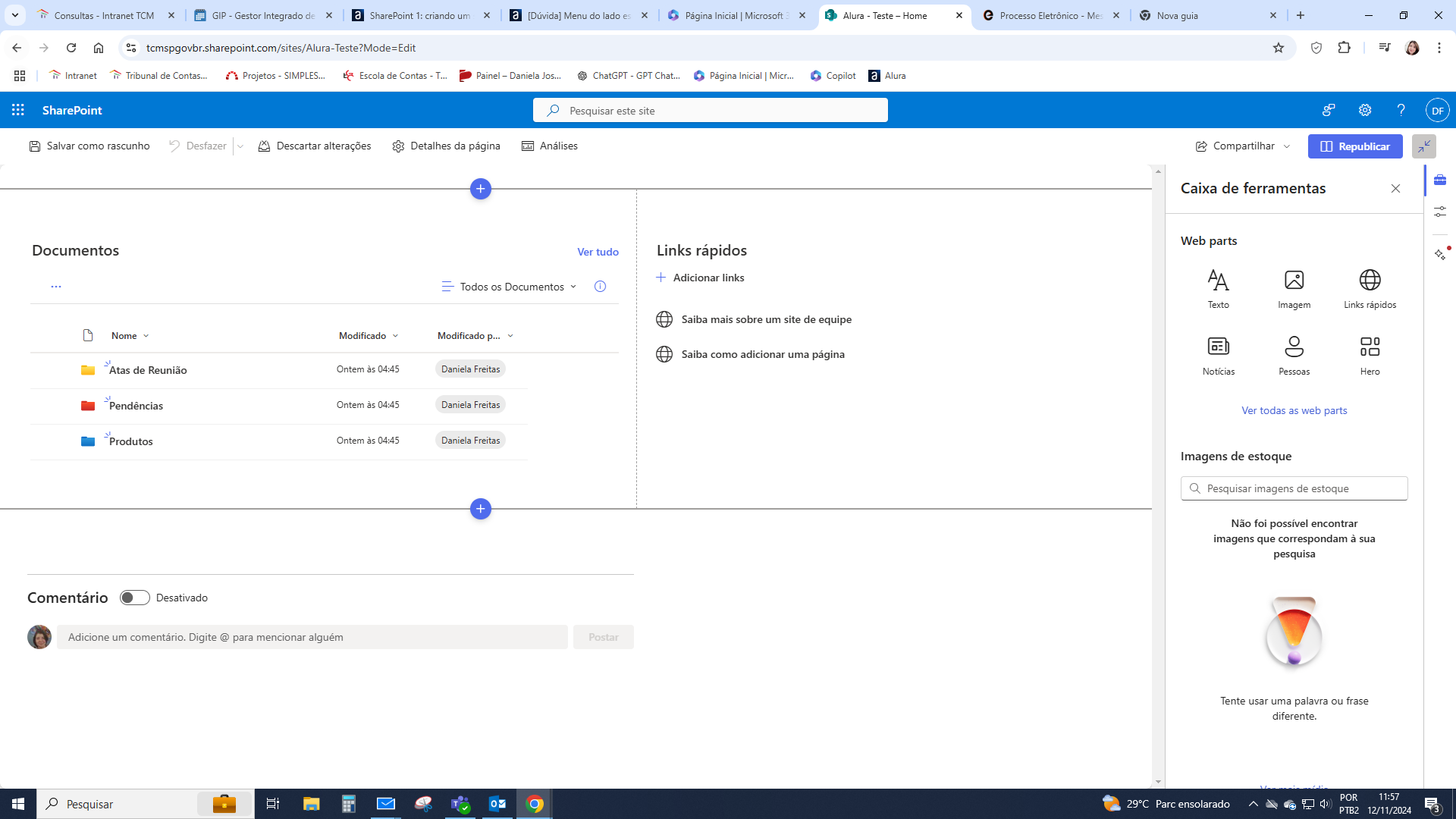
Task: Open Outlook from the Windows taskbar
Action: coord(497,804)
